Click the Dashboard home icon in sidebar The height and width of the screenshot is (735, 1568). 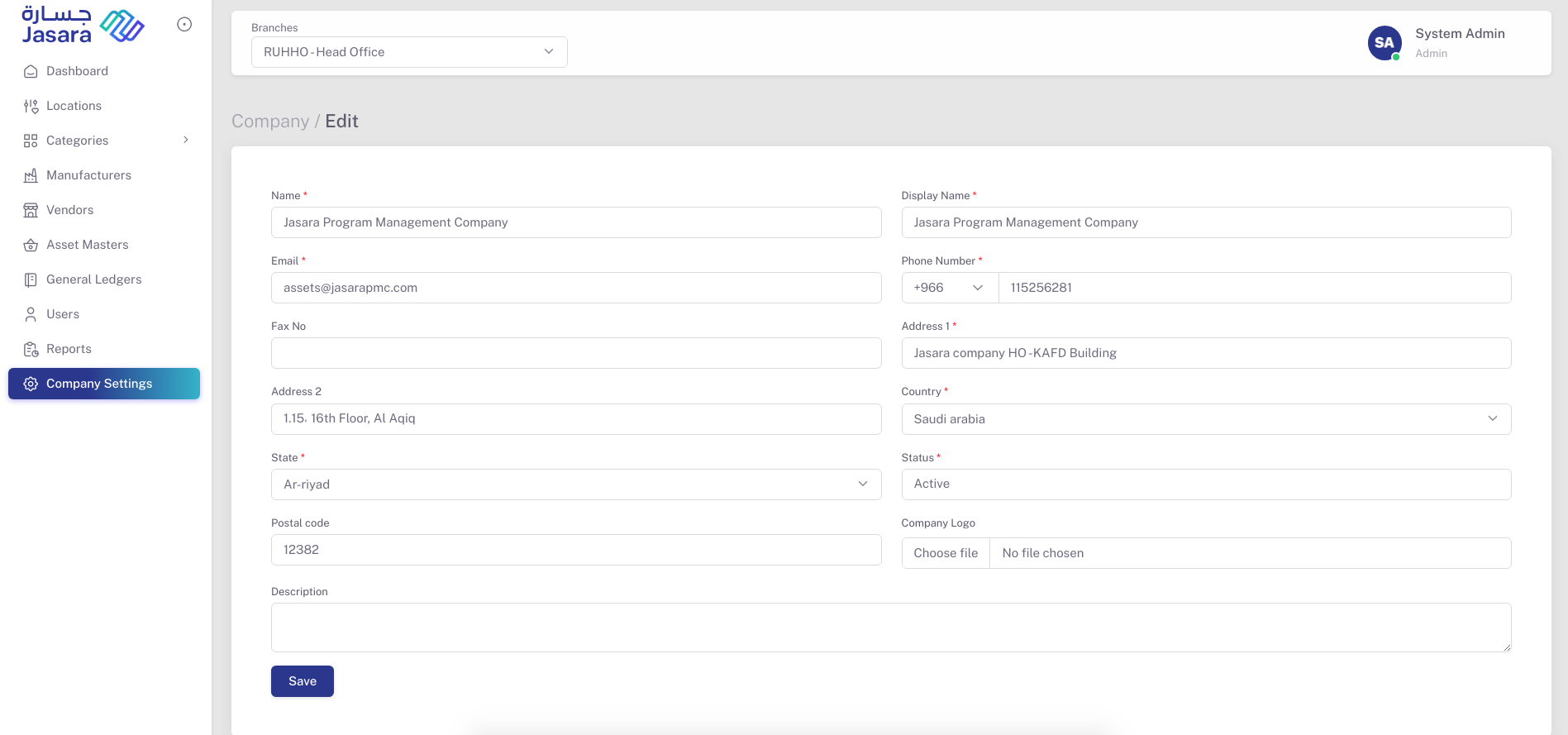pos(31,71)
